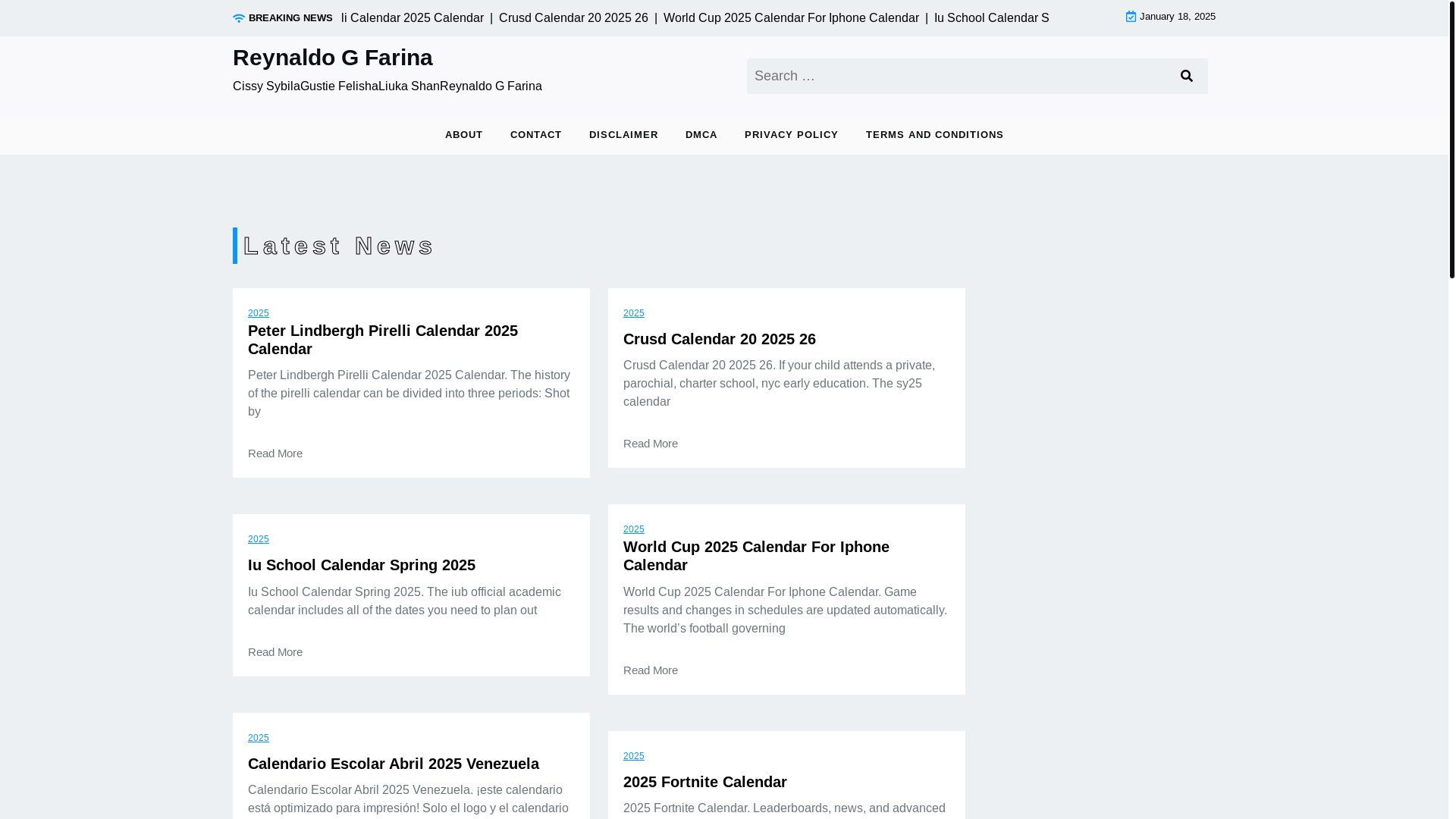Open Terms and Conditions

934,135
